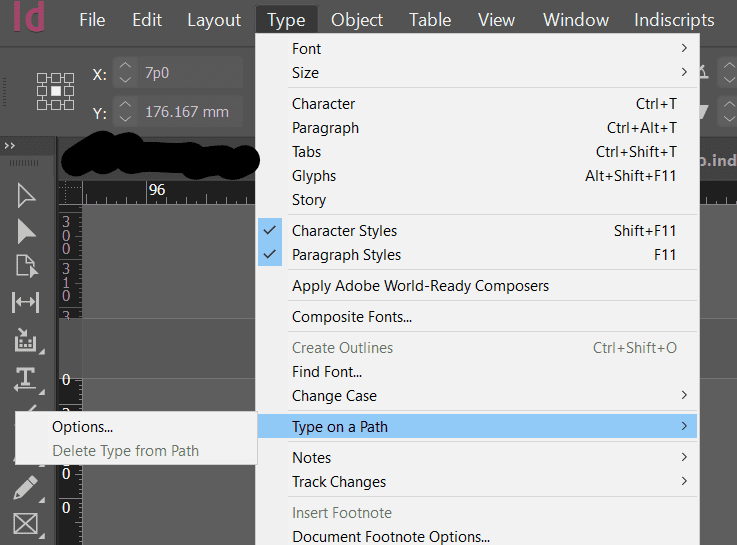Activate the Gap tool

[26, 302]
